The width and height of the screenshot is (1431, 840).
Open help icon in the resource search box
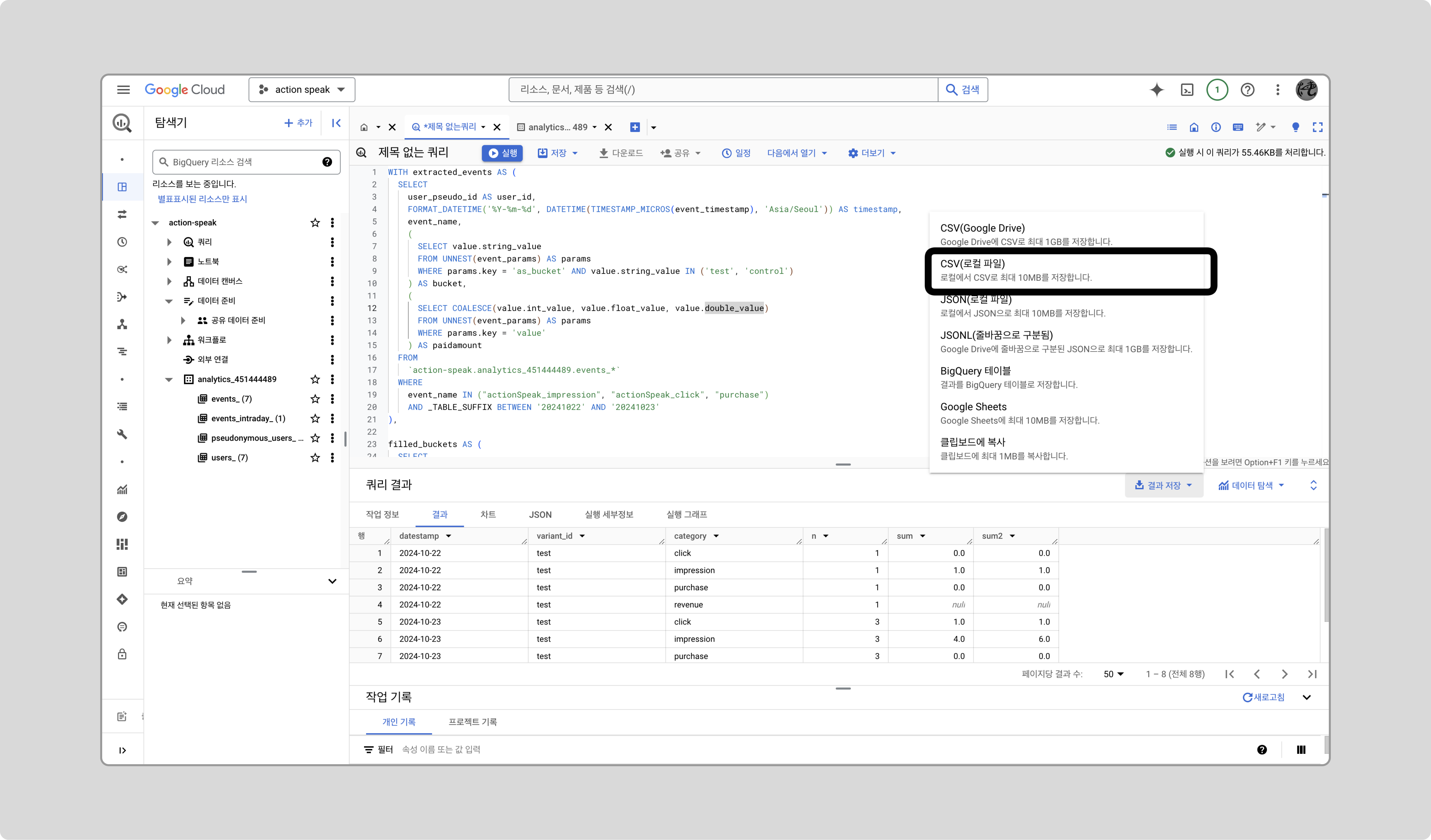pyautogui.click(x=327, y=162)
